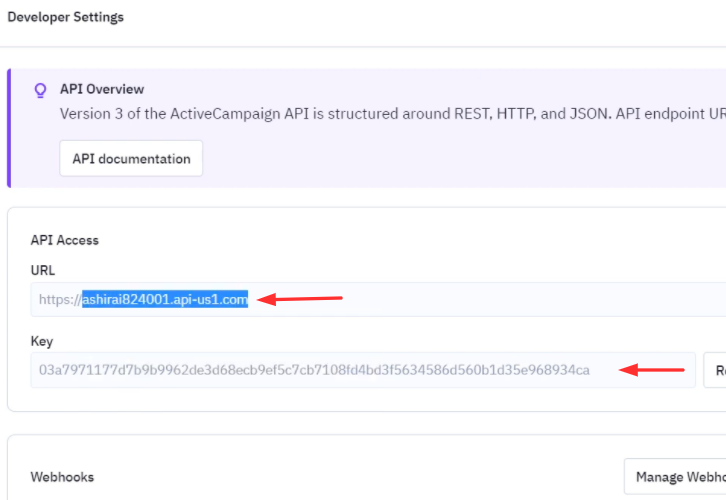Click the API Key input field
This screenshot has width=726, height=500.
[363, 370]
